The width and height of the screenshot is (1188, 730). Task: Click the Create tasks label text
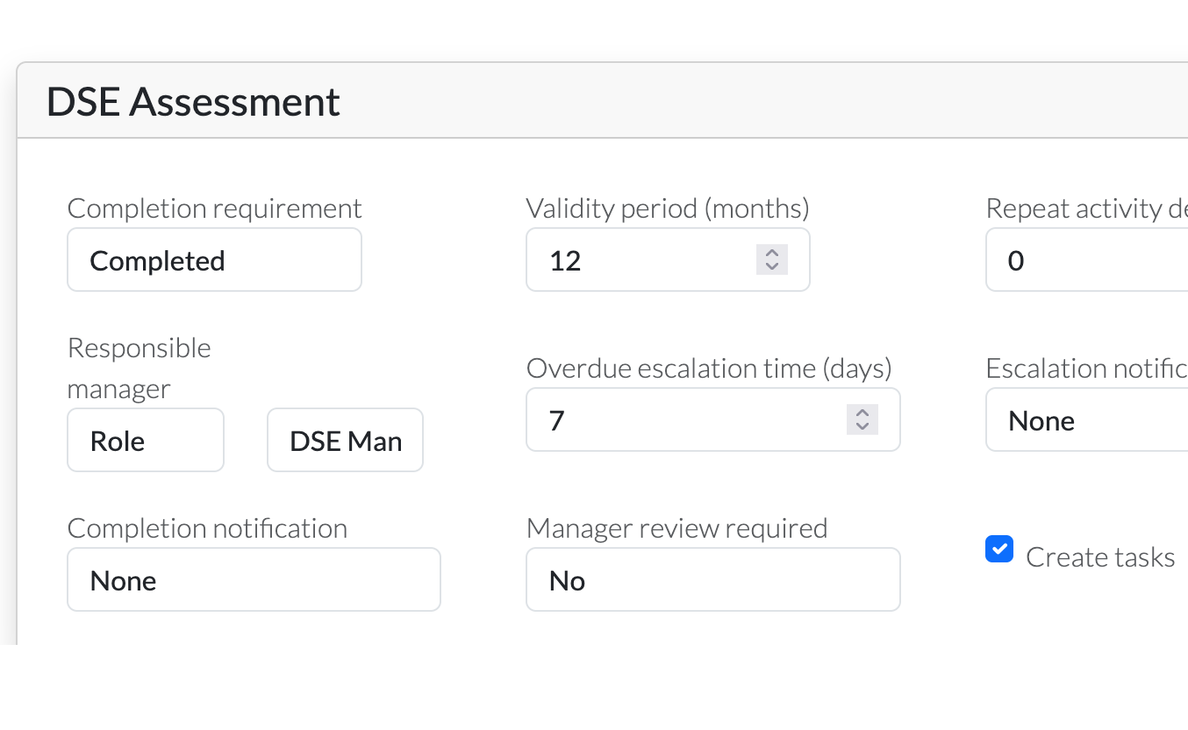click(1100, 557)
